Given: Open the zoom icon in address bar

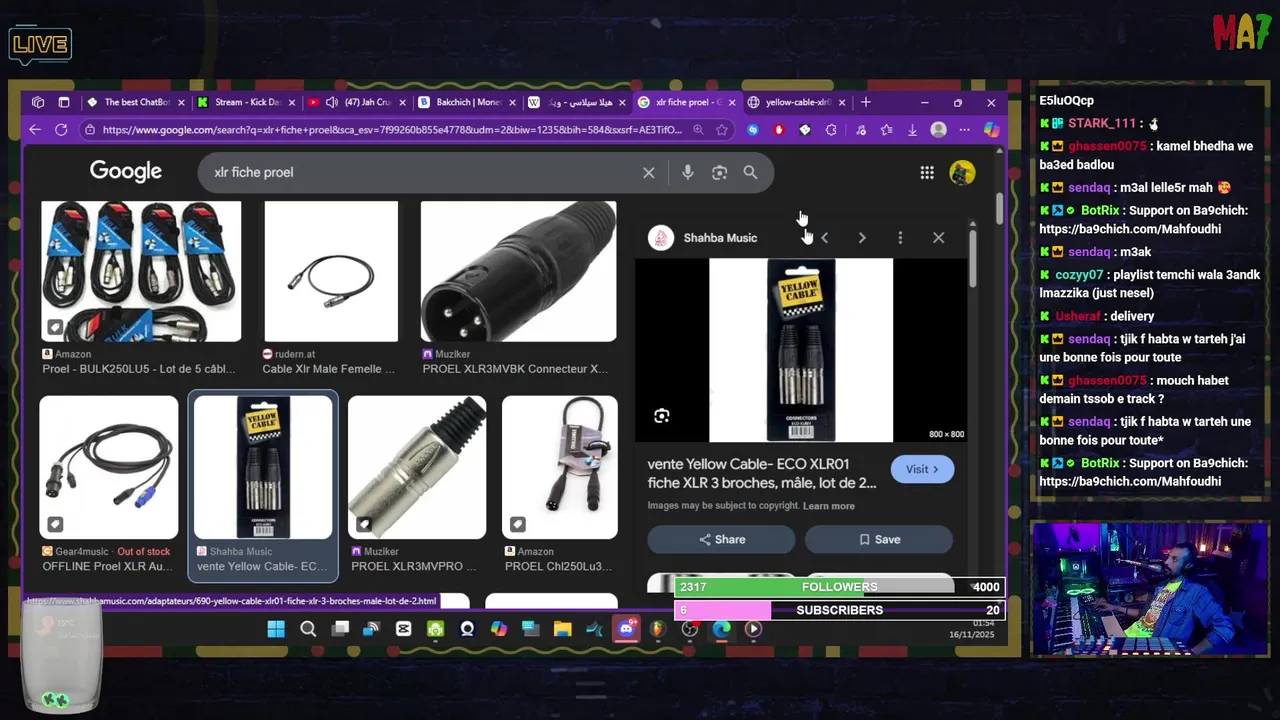Looking at the screenshot, I should pos(697,130).
